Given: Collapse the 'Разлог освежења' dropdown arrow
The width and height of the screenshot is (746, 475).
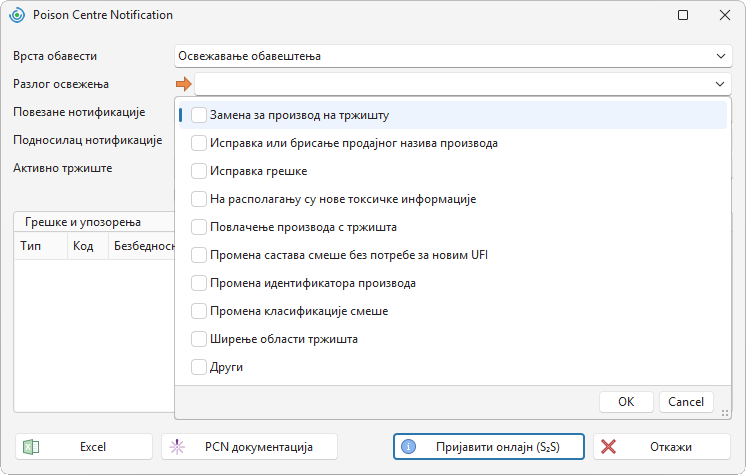Looking at the screenshot, I should 720,84.
